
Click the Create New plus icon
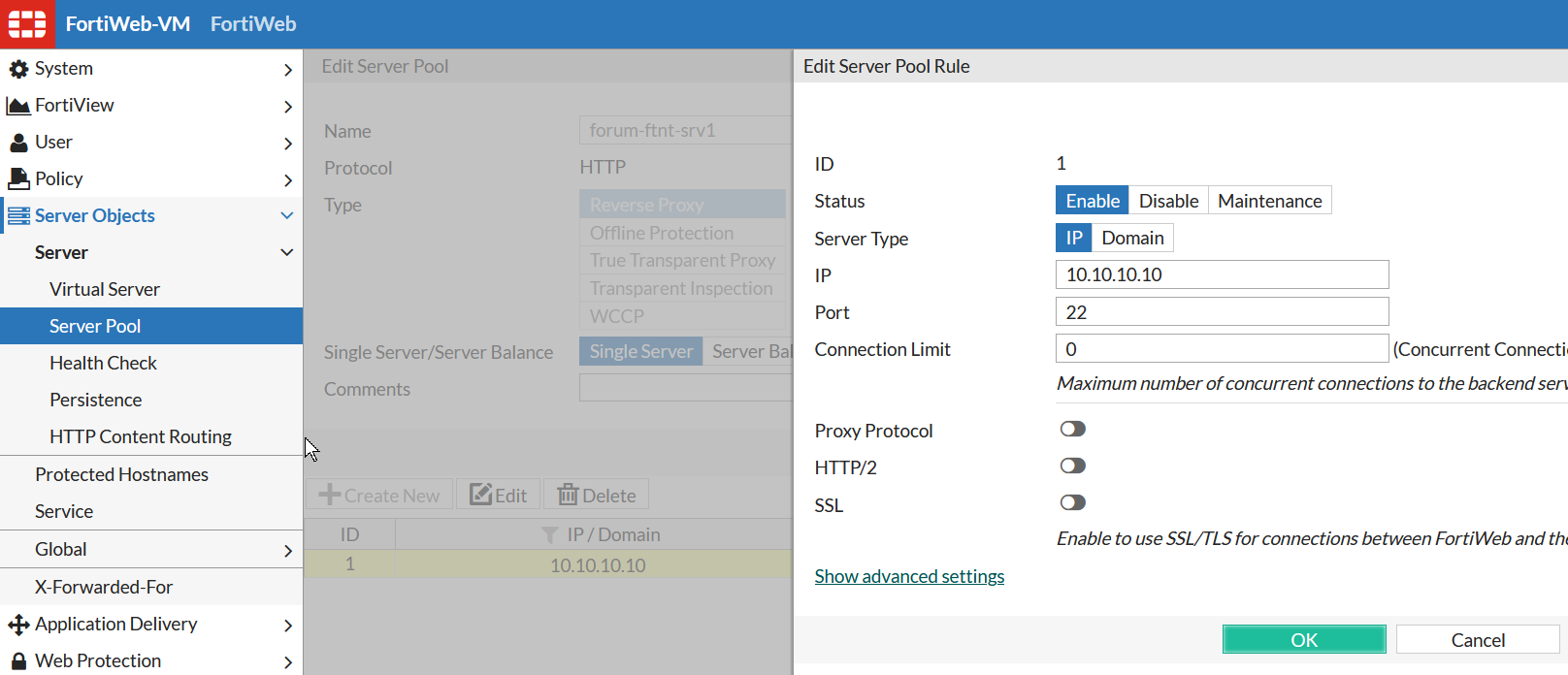pyautogui.click(x=330, y=495)
